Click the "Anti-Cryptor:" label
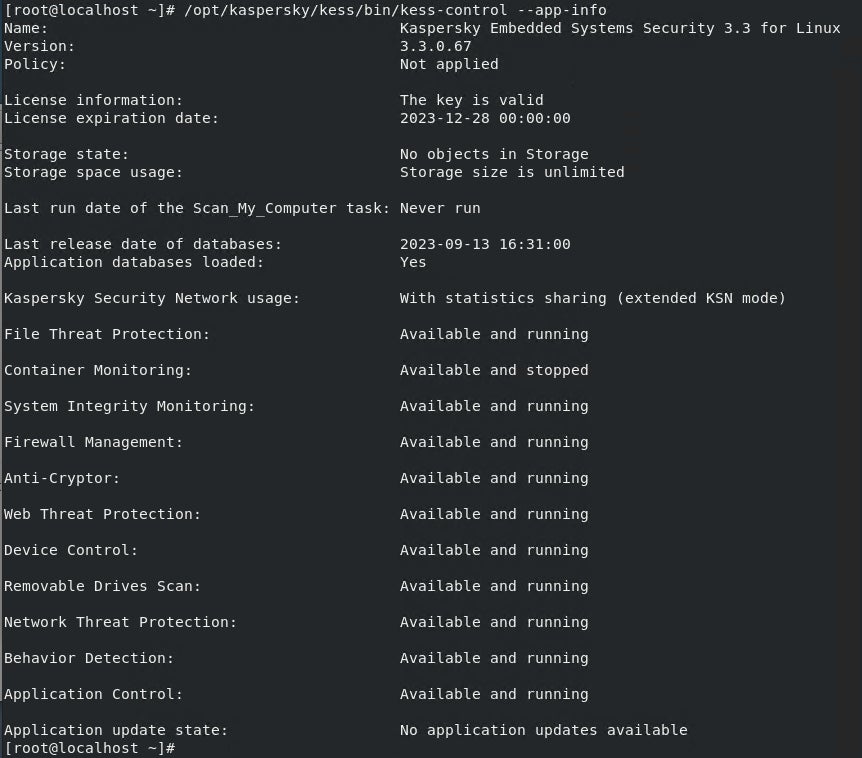Screen dimensions: 862x758 (62, 478)
